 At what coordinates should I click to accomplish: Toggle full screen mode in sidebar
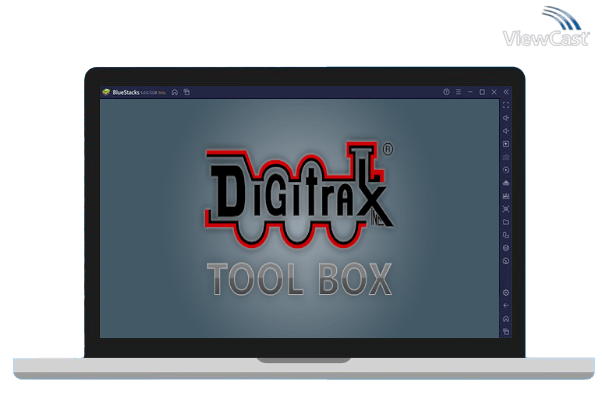click(506, 105)
